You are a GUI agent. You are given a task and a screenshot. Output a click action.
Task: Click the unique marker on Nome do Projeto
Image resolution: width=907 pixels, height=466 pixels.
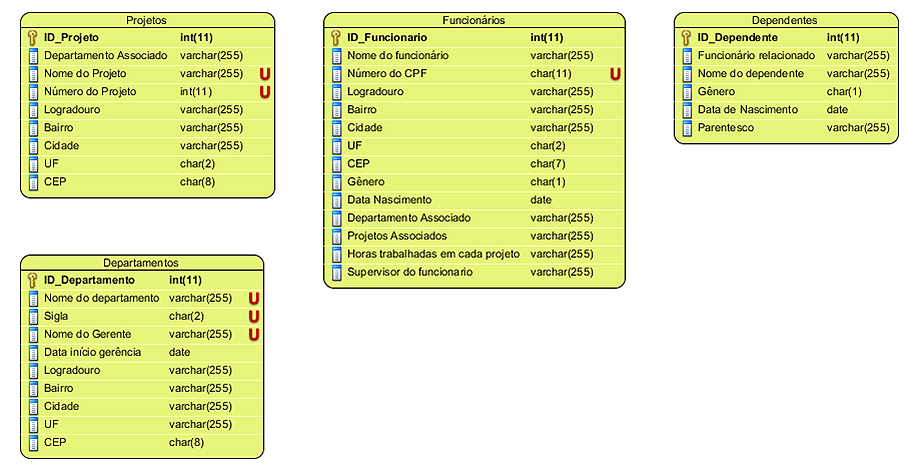click(265, 74)
